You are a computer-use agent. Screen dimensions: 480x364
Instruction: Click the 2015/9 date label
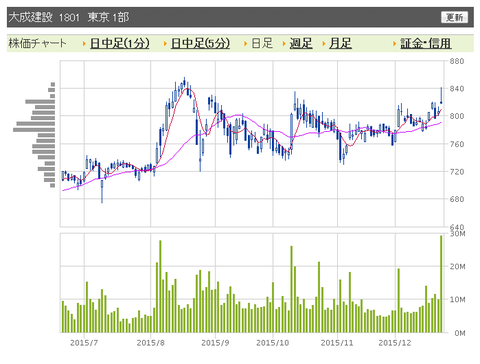215,343
